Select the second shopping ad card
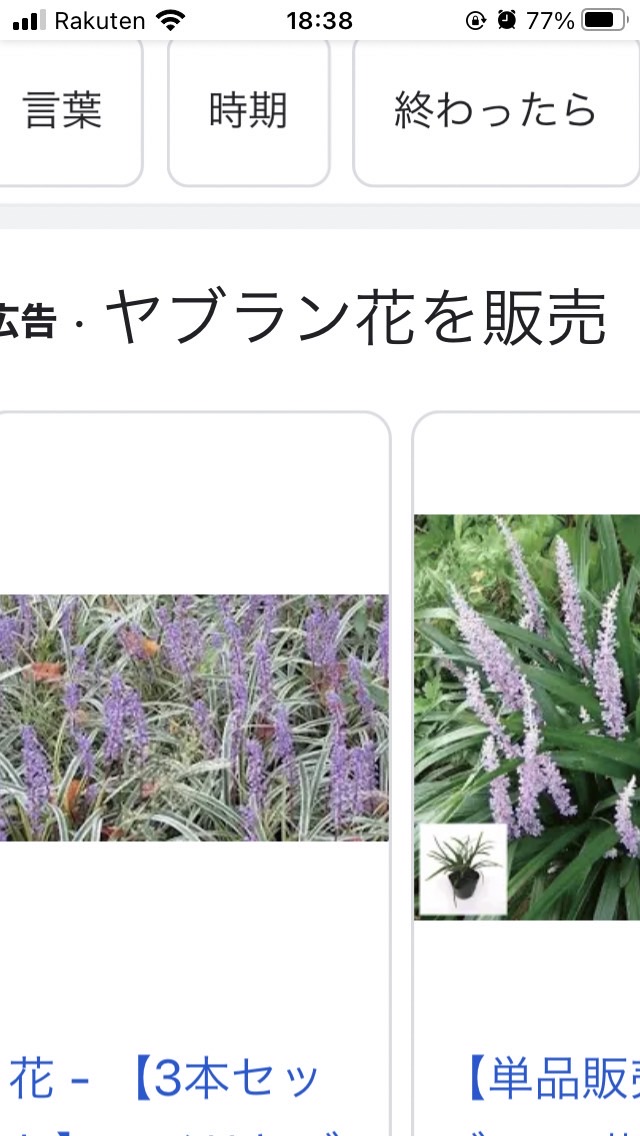 (526, 774)
